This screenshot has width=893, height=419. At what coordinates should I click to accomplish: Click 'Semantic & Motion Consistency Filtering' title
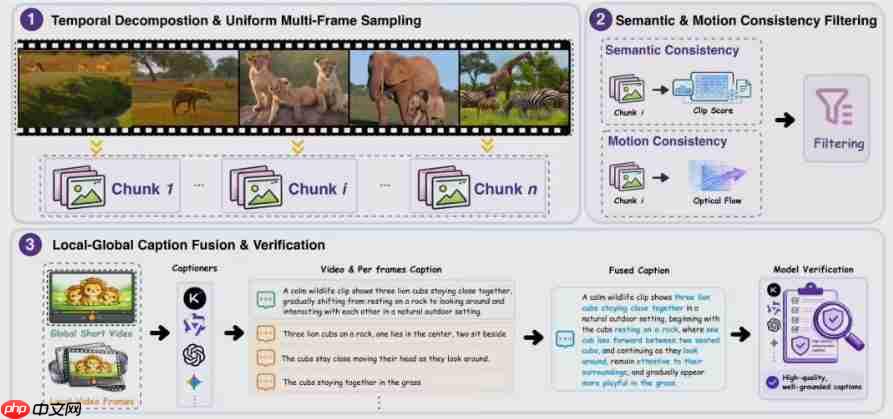(x=746, y=21)
